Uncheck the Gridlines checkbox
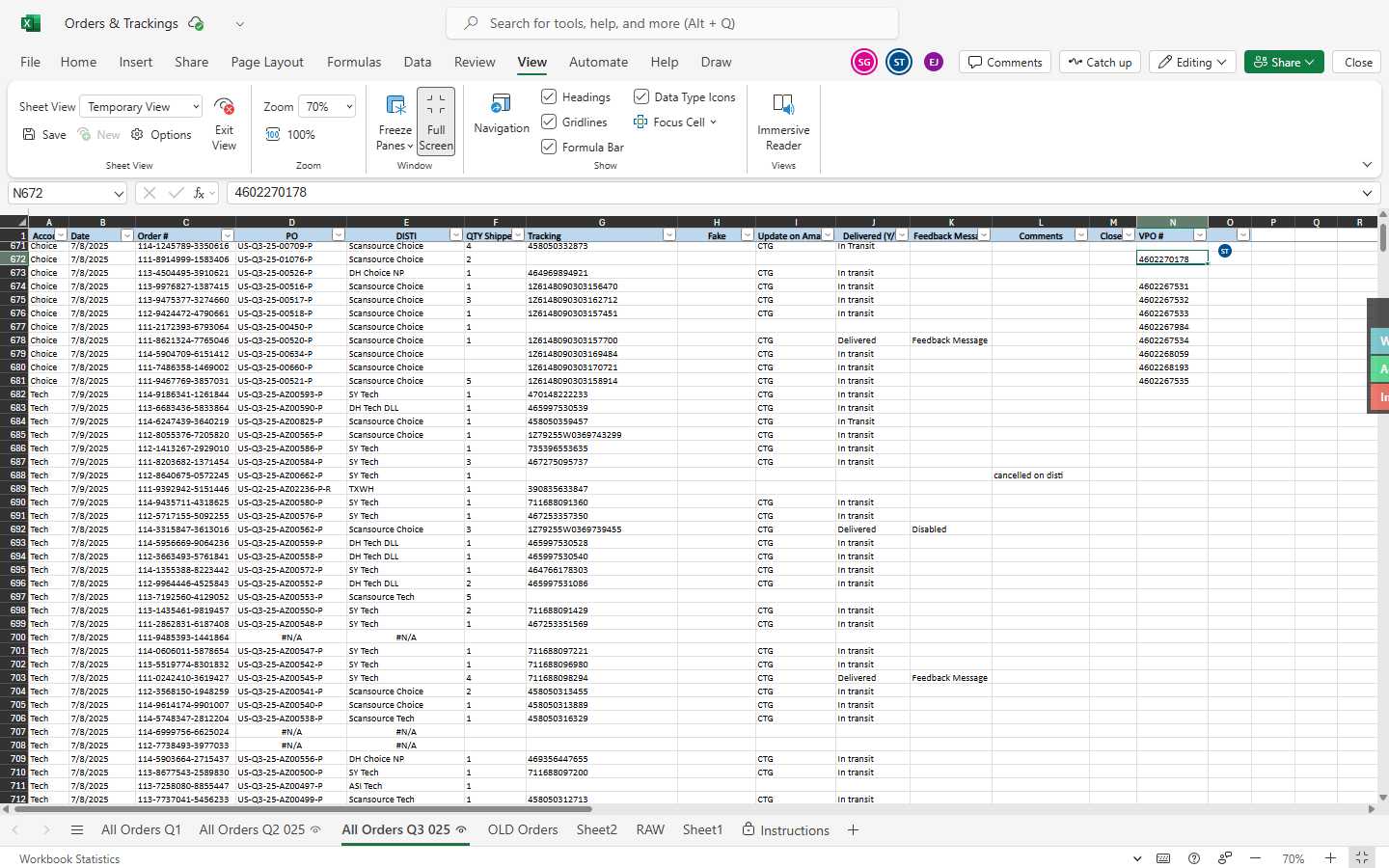The height and width of the screenshot is (868, 1389). pos(549,122)
